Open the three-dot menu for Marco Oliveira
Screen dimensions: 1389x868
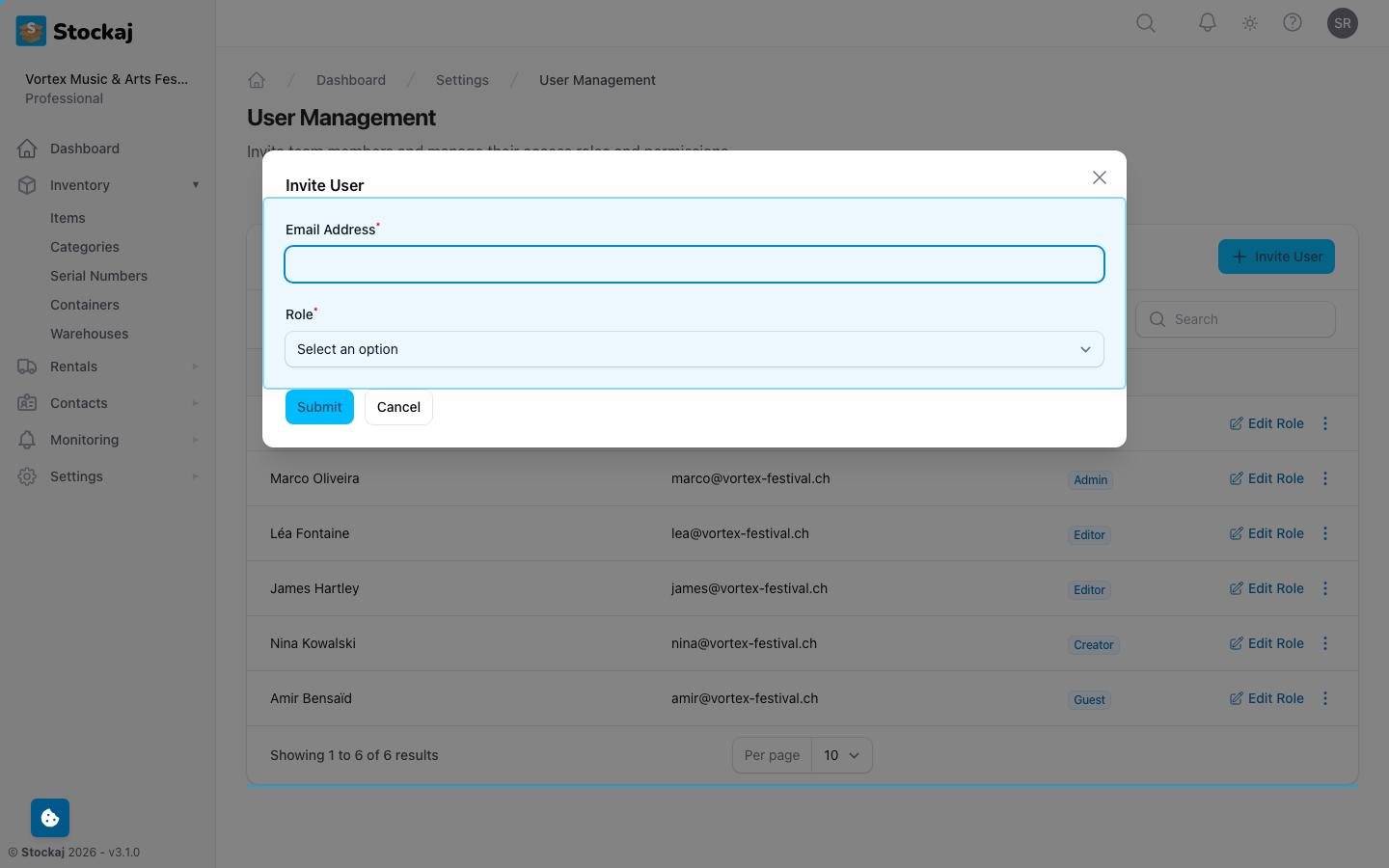[x=1325, y=478]
